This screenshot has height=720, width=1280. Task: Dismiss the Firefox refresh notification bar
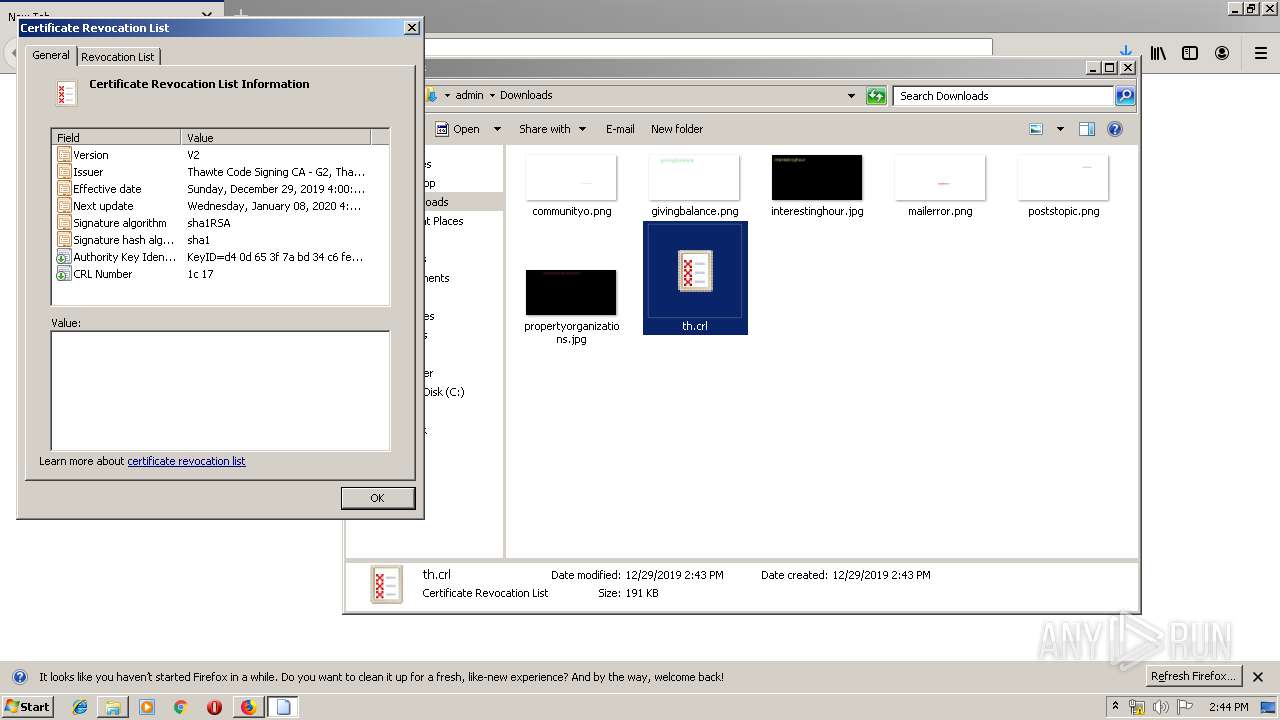tap(1258, 677)
